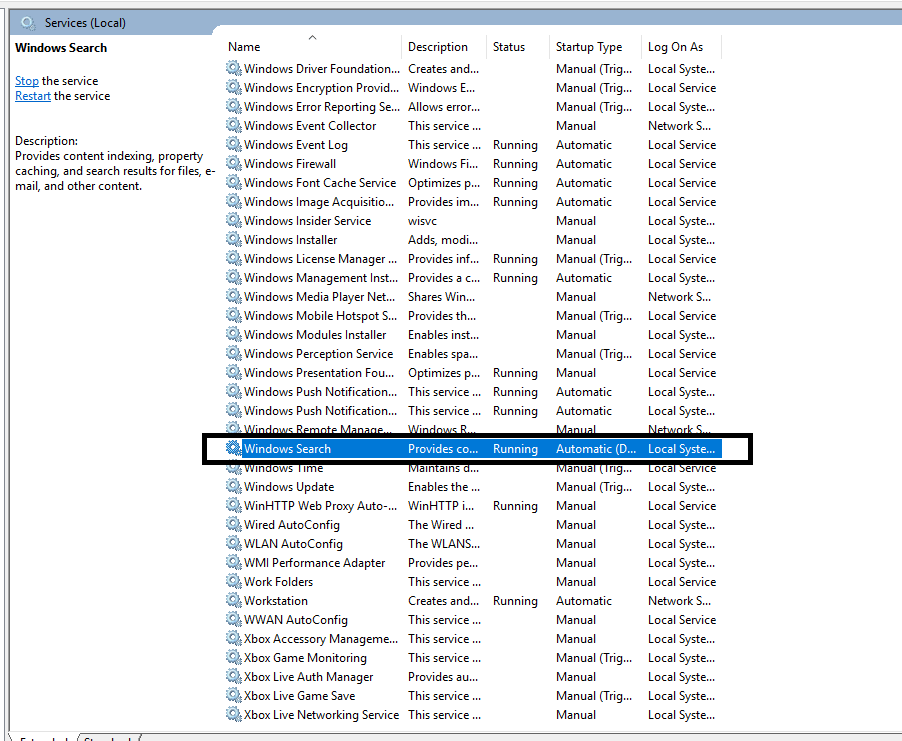
Task: Click the gear icon for Windows Firewall
Action: [234, 163]
